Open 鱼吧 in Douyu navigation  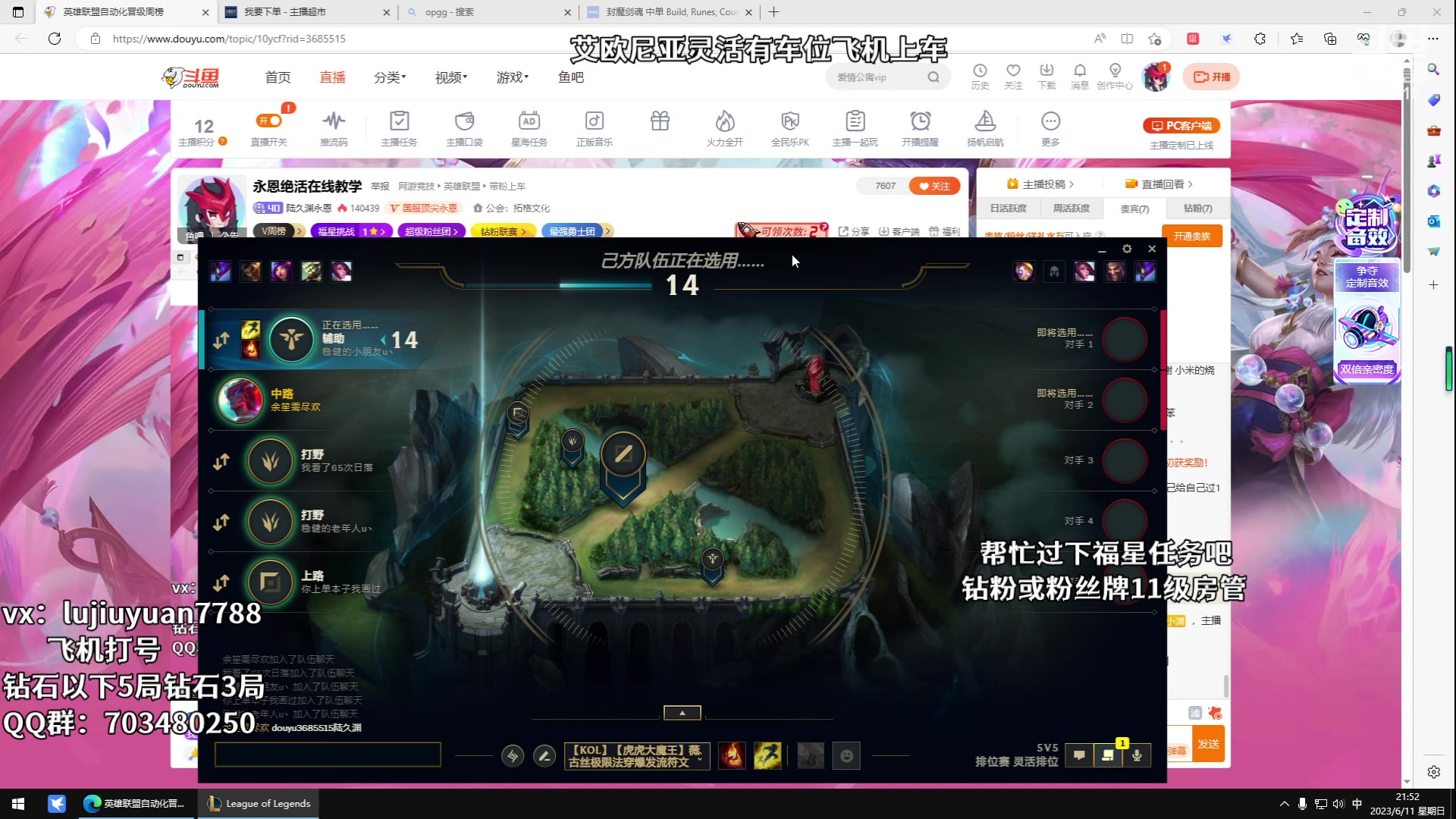coord(571,77)
